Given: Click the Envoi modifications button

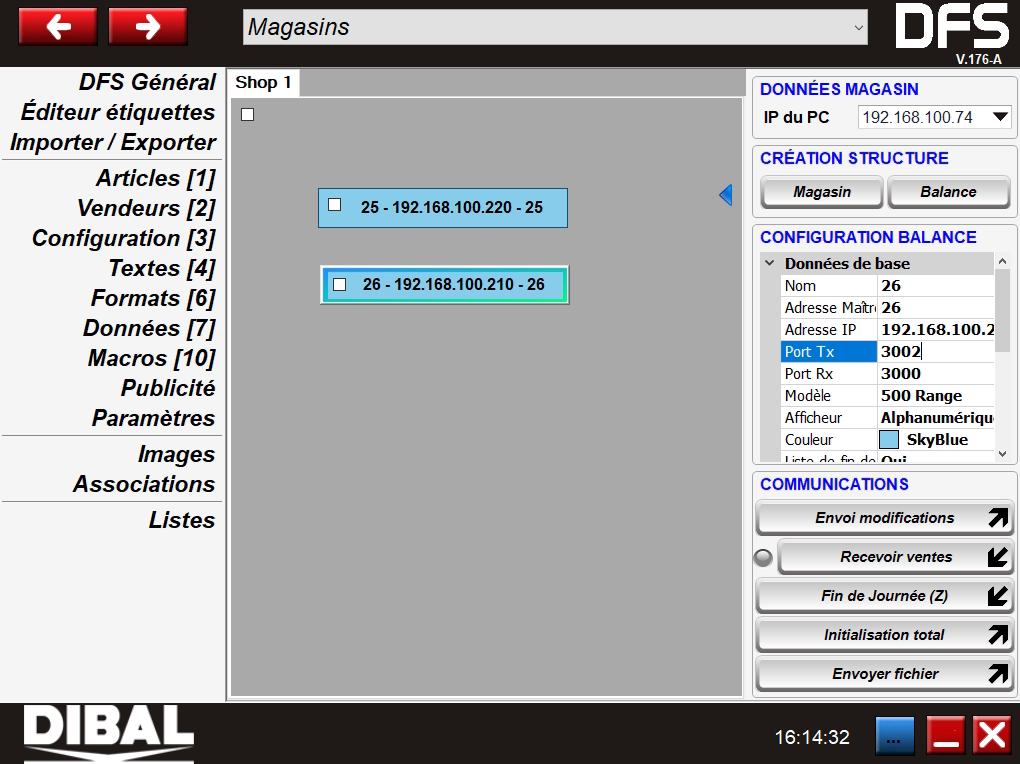Looking at the screenshot, I should [x=884, y=518].
